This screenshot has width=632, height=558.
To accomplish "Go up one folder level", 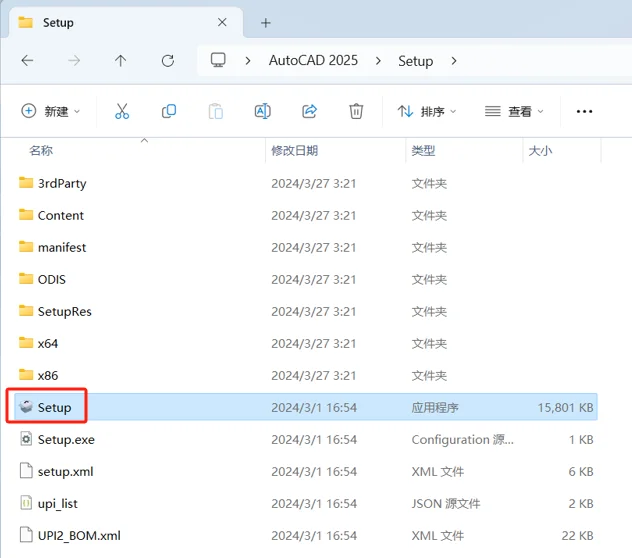I will click(x=120, y=60).
